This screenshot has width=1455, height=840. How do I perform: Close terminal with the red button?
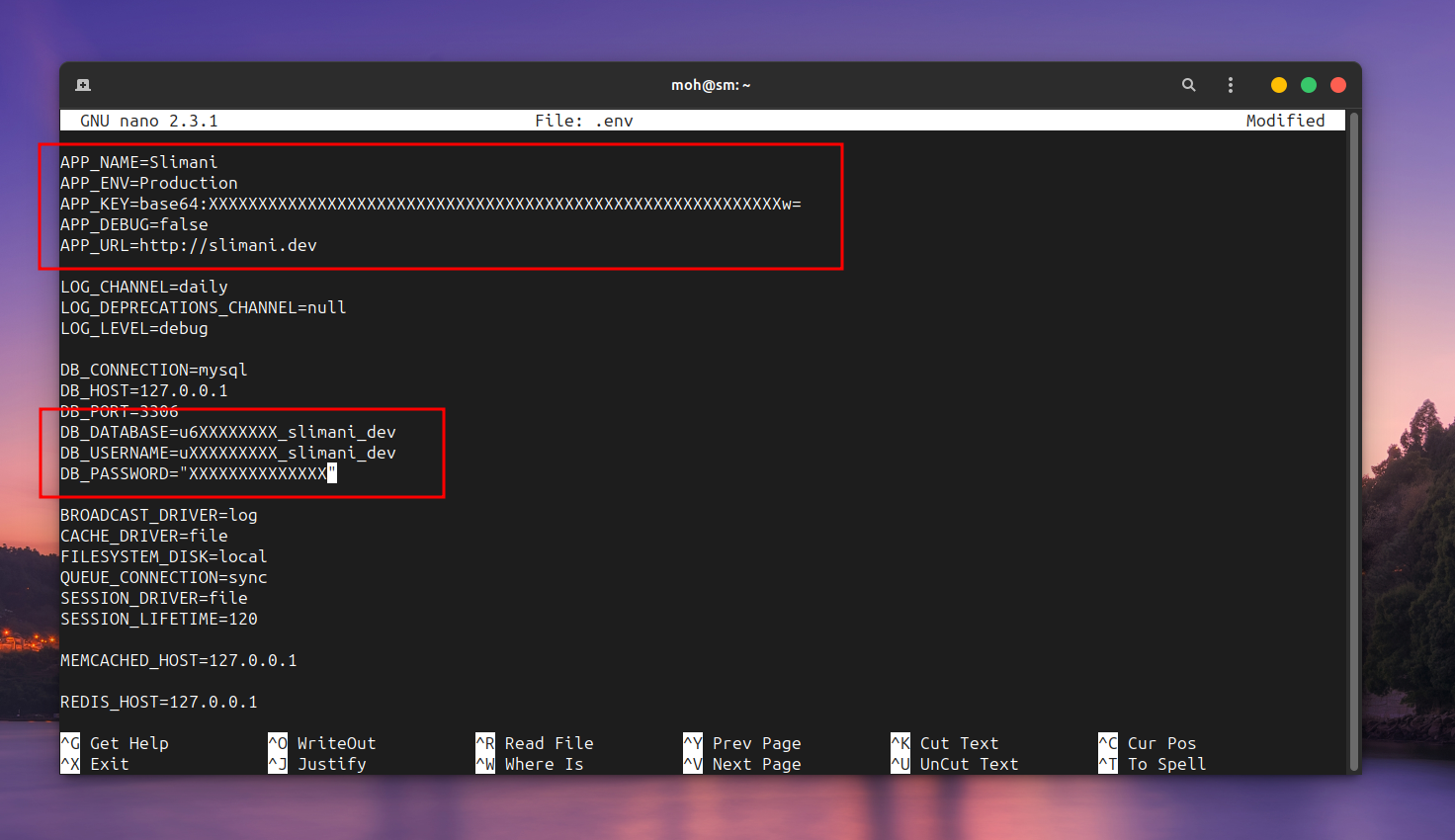pos(1338,85)
